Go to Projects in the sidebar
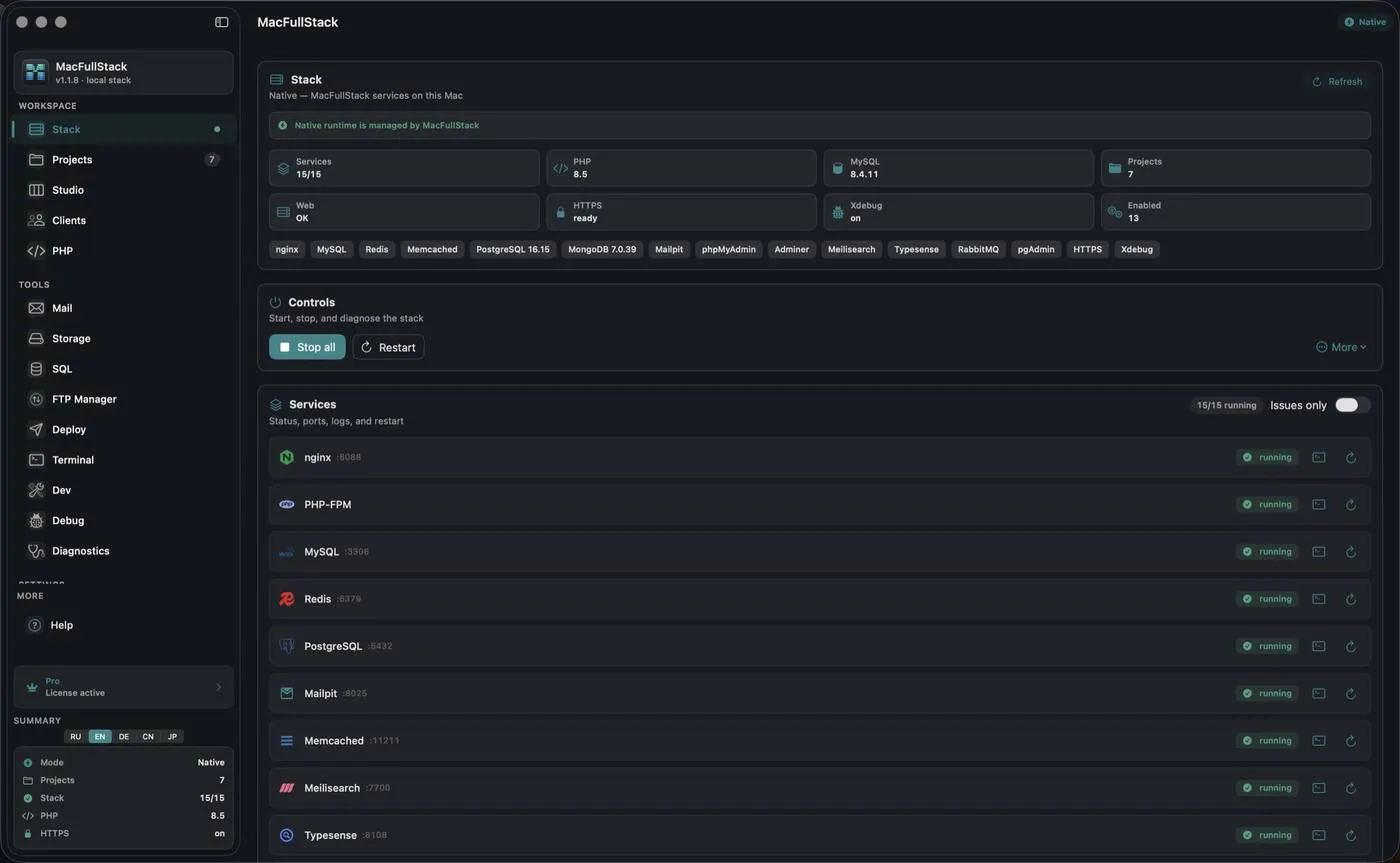This screenshot has height=863, width=1400. 124,160
